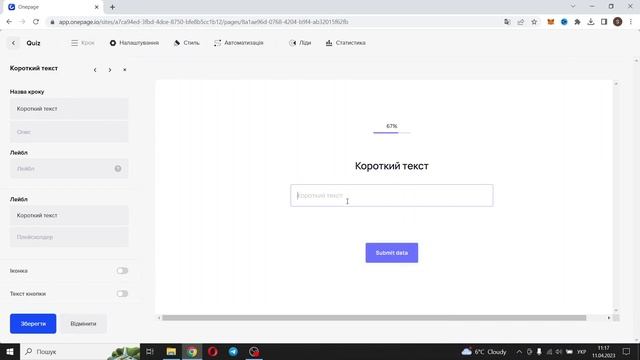Open the Chrome three-dot menu

point(631,22)
